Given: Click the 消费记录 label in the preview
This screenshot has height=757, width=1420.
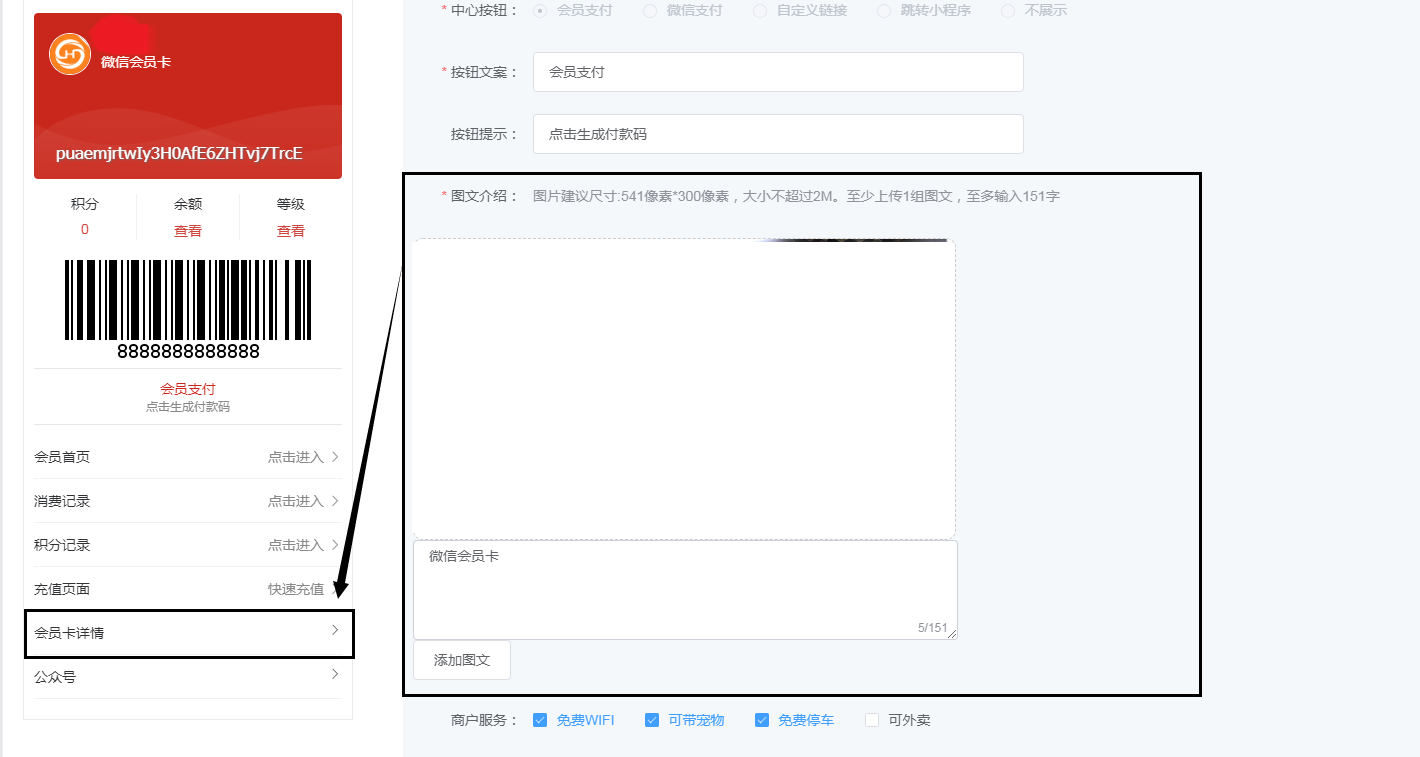Looking at the screenshot, I should pyautogui.click(x=62, y=501).
